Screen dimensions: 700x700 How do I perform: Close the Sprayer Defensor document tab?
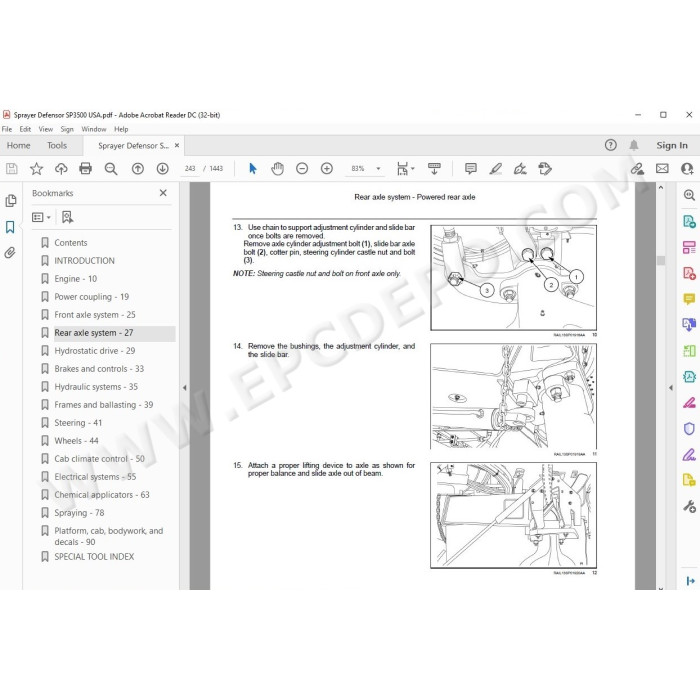tap(177, 146)
